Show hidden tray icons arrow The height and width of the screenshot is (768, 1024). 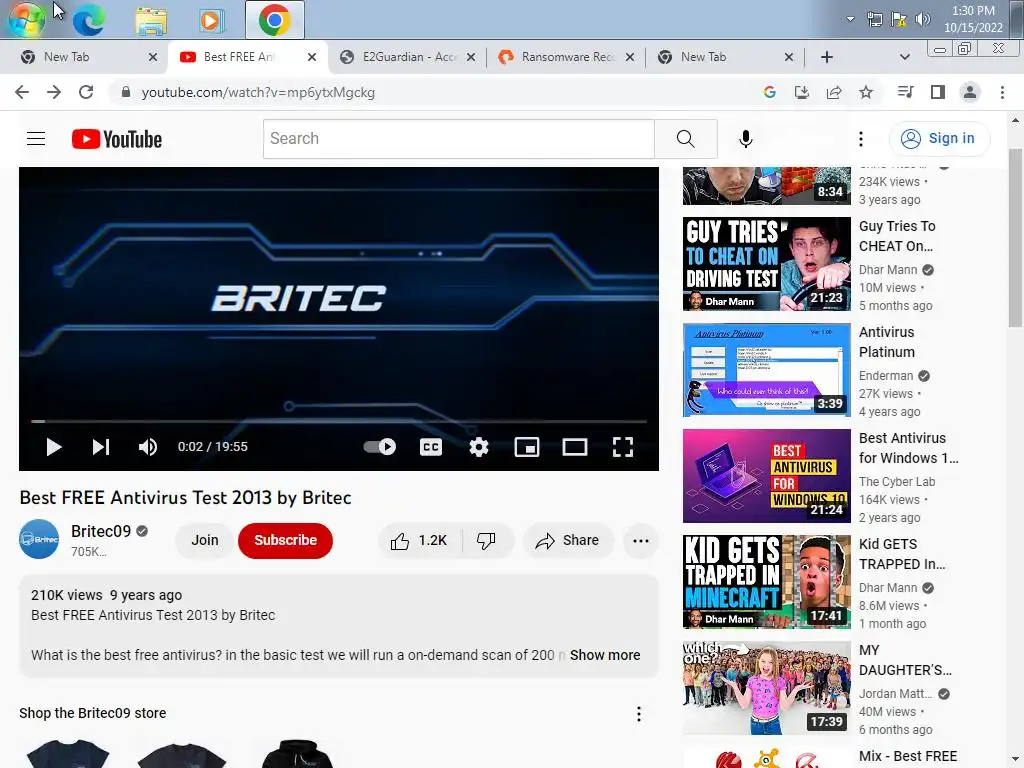850,19
